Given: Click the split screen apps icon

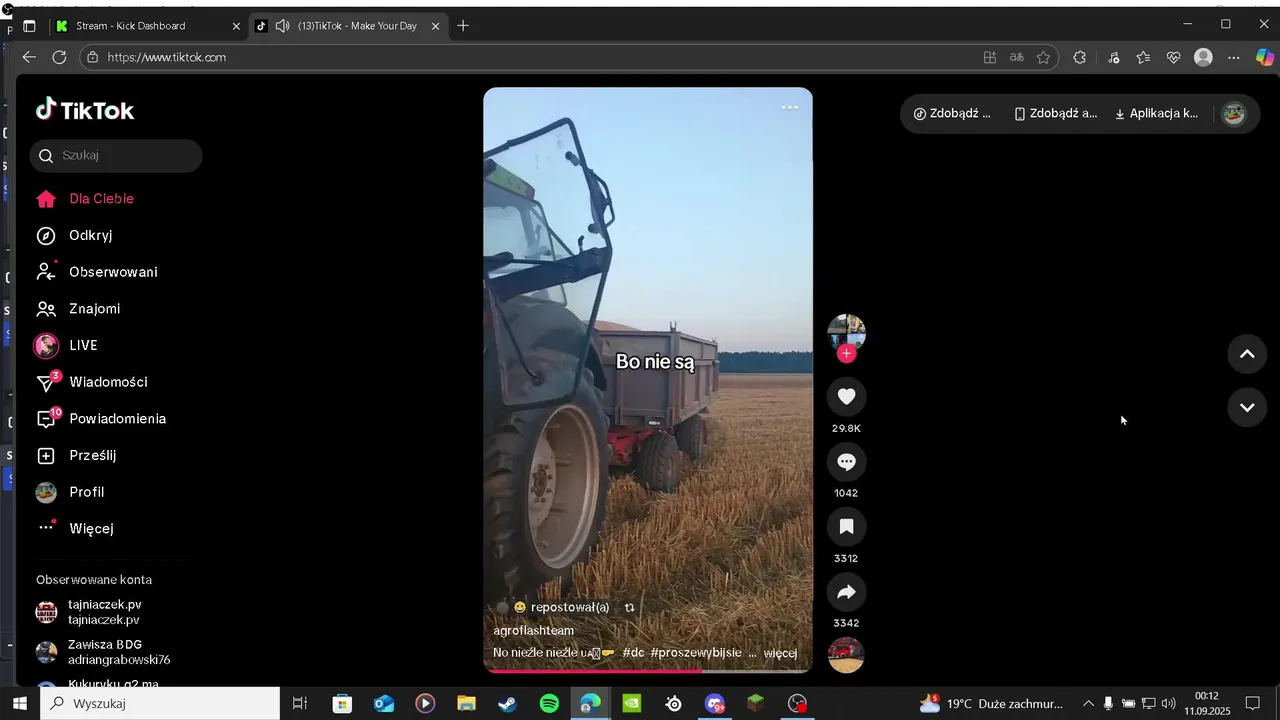Looking at the screenshot, I should point(990,58).
